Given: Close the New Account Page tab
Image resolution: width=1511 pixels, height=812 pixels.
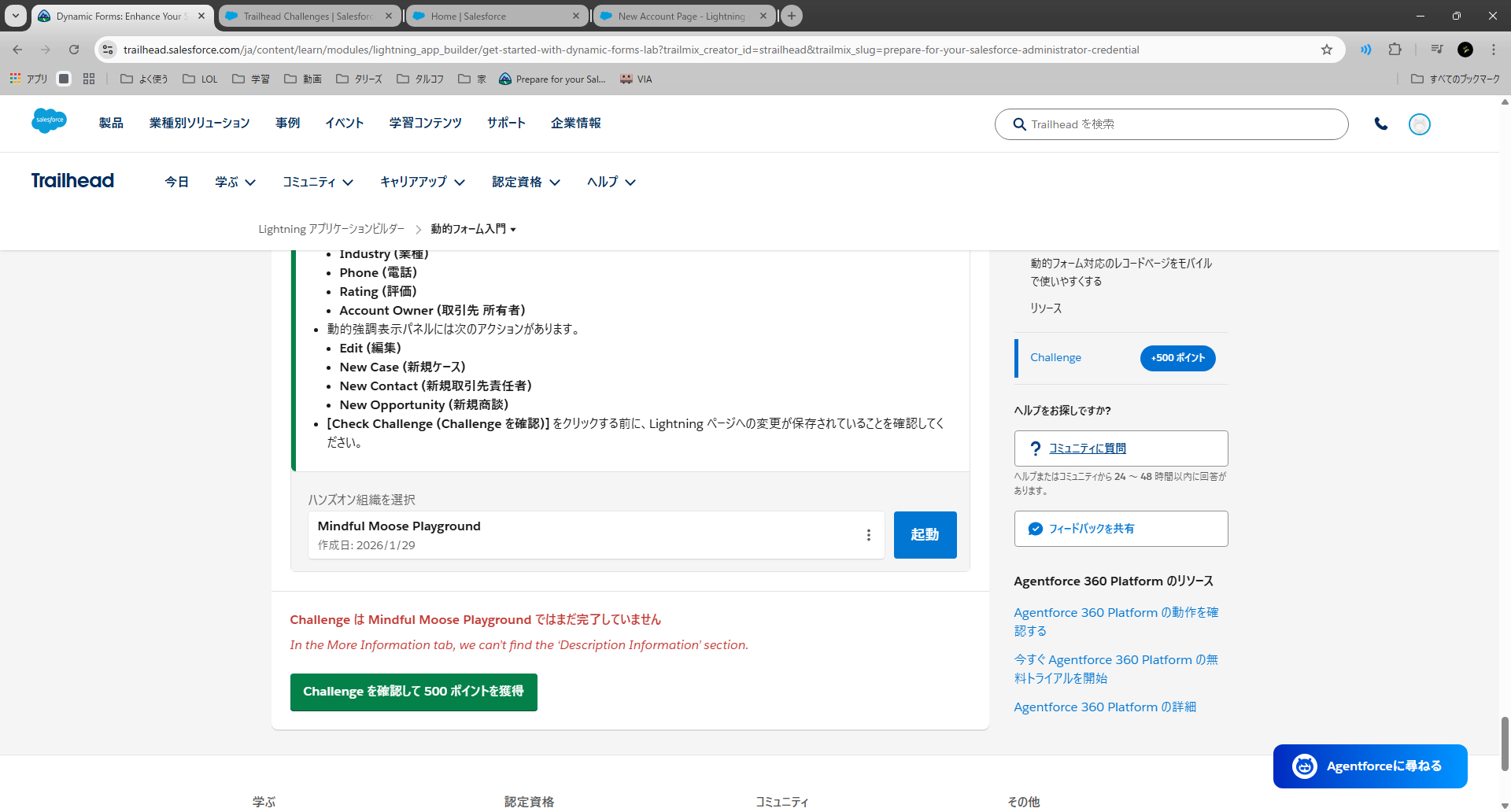Looking at the screenshot, I should pyautogui.click(x=763, y=16).
